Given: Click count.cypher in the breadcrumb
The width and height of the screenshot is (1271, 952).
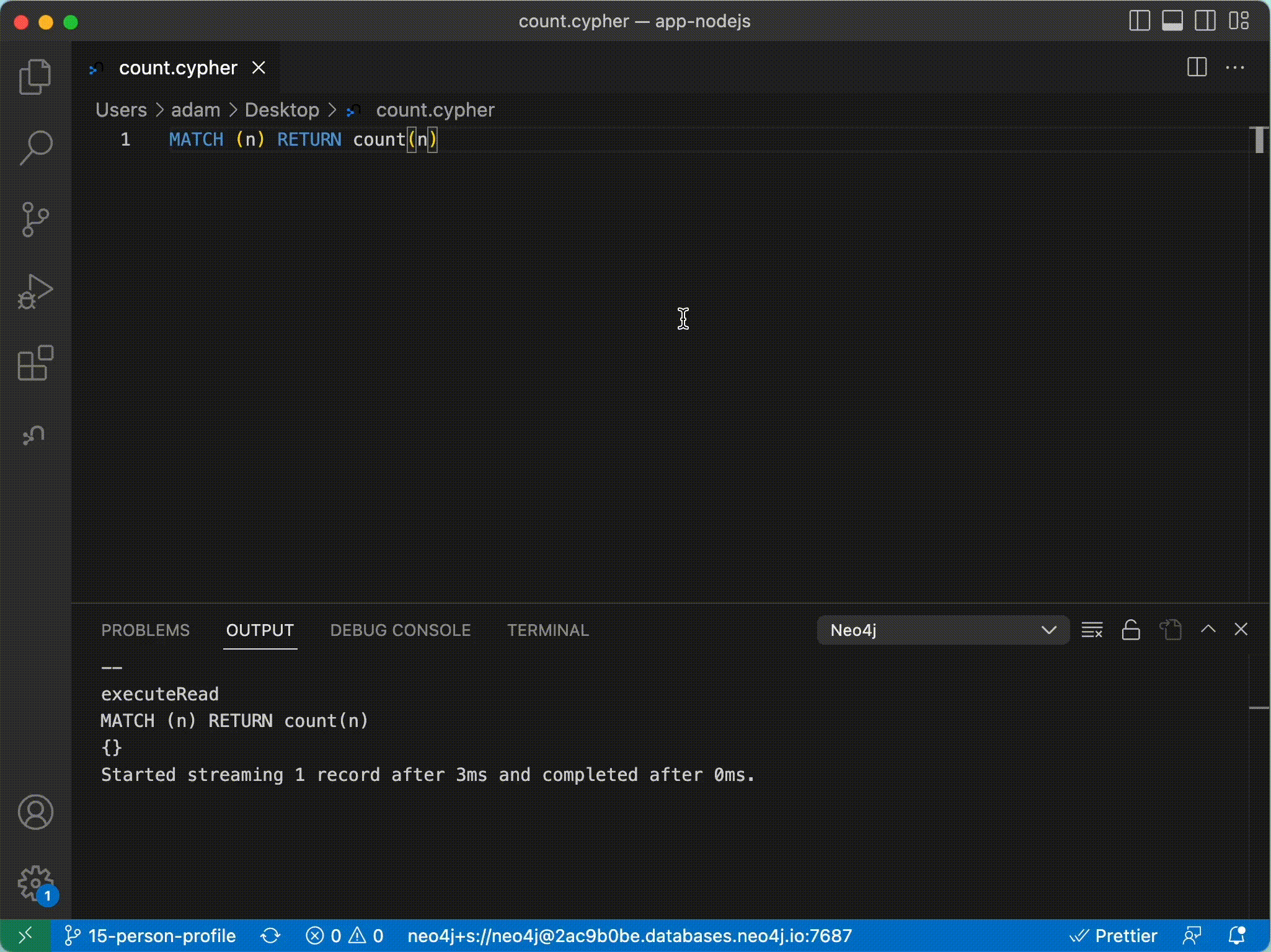Looking at the screenshot, I should pyautogui.click(x=435, y=110).
